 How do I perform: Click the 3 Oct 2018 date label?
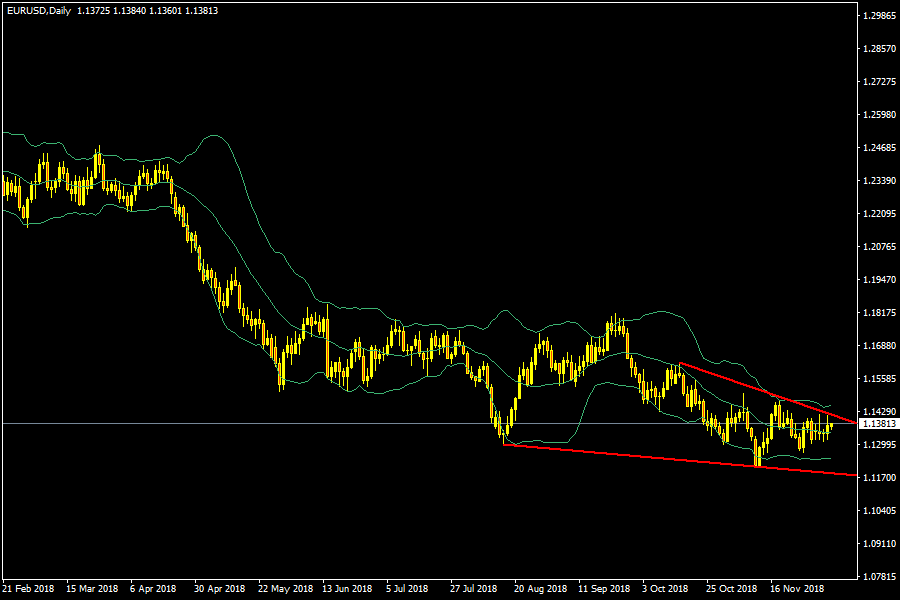pos(665,588)
